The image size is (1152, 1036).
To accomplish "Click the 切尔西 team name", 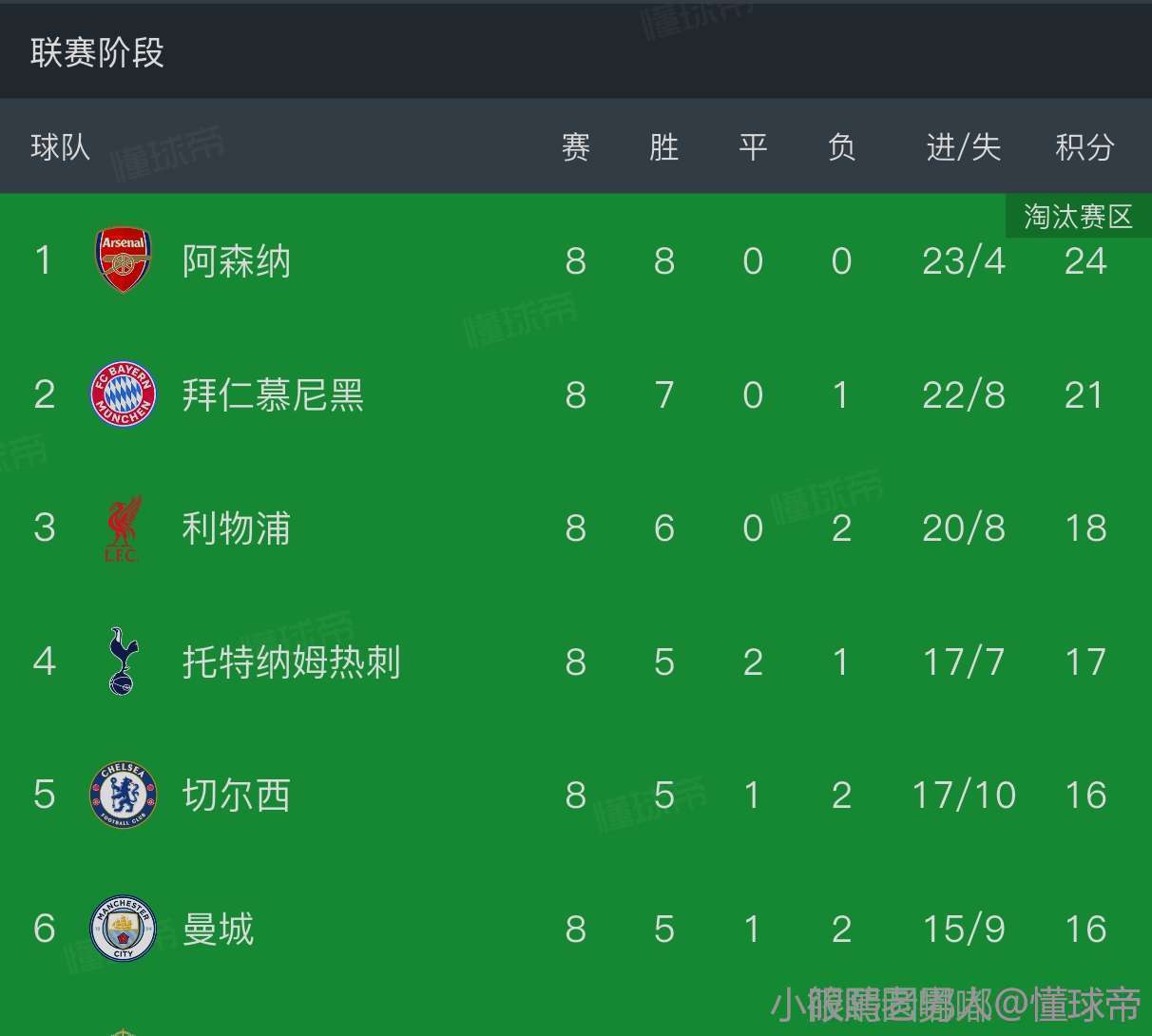I will (237, 796).
